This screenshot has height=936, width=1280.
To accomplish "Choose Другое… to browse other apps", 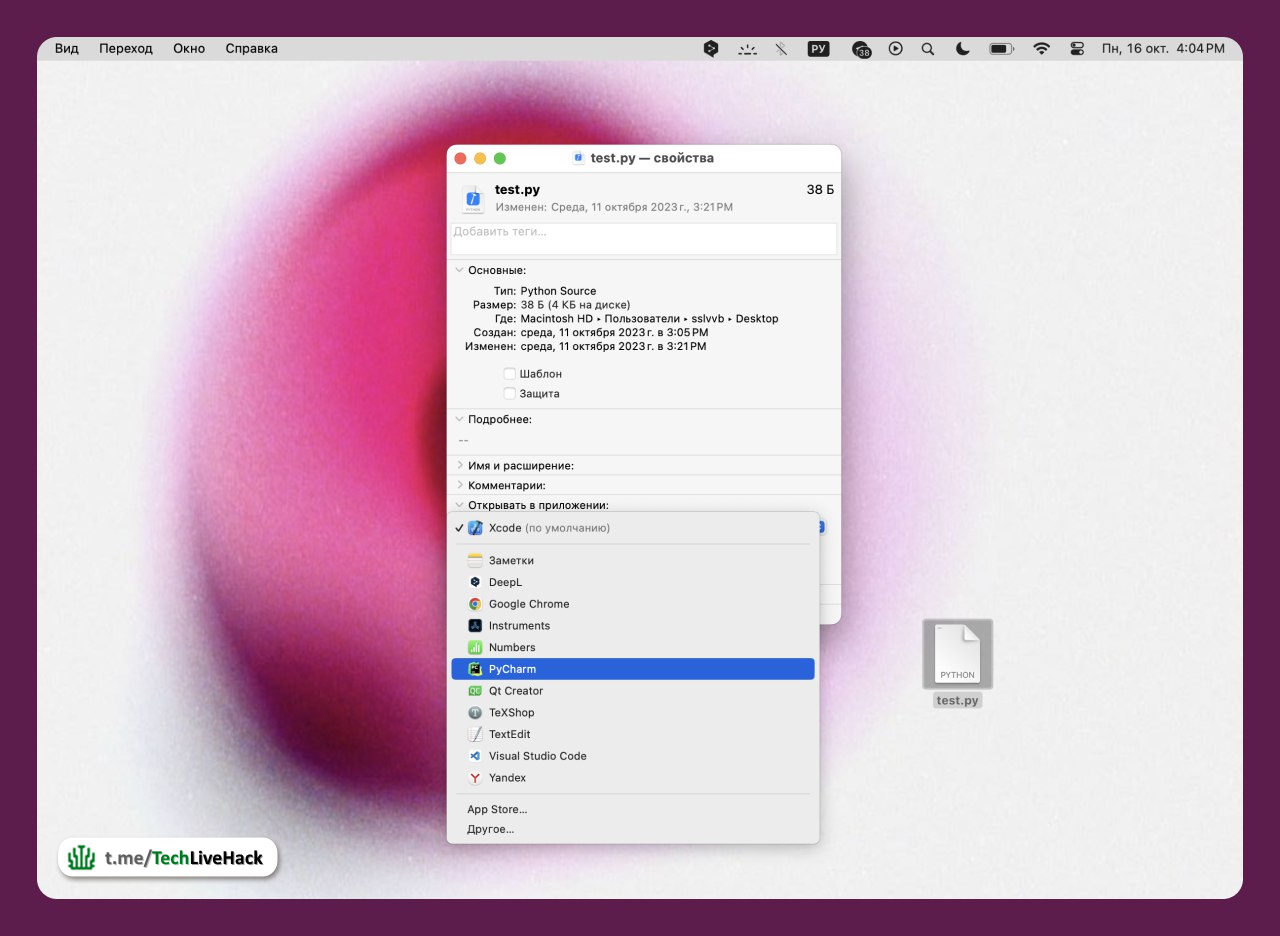I will pos(633,830).
